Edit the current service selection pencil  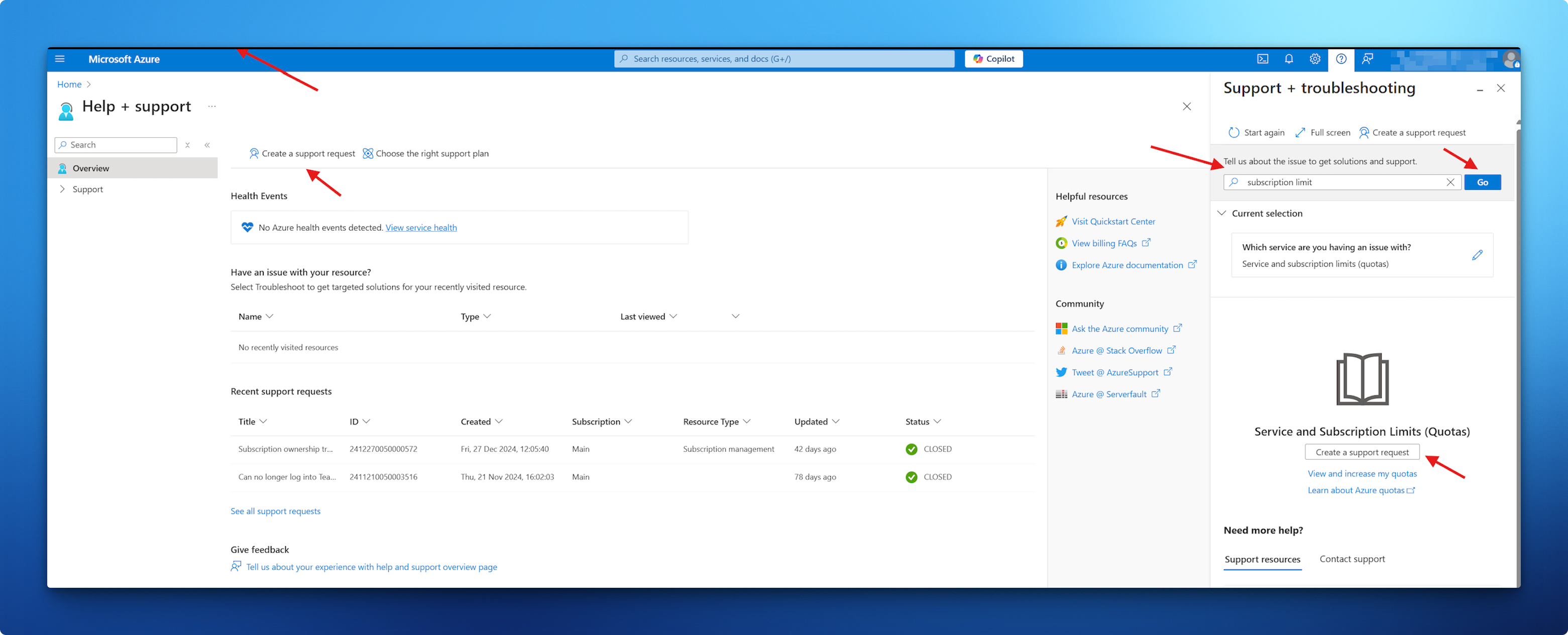[1477, 255]
